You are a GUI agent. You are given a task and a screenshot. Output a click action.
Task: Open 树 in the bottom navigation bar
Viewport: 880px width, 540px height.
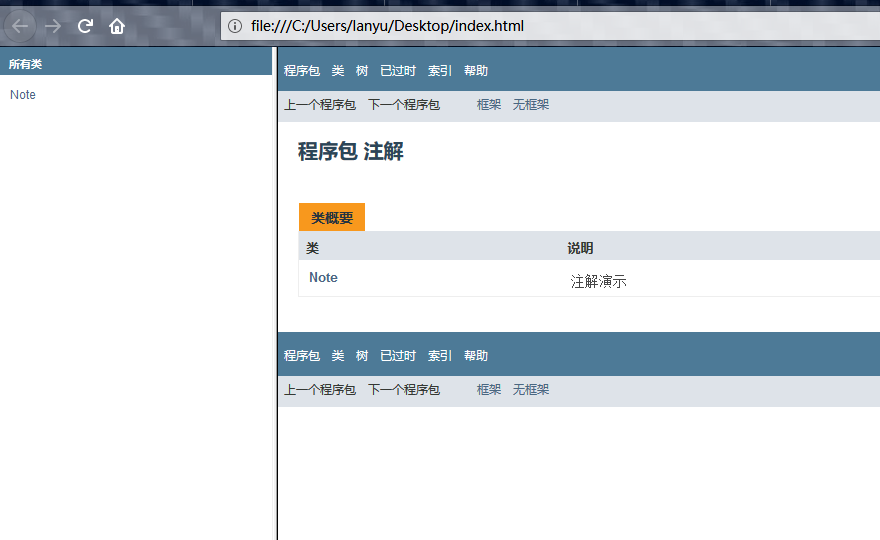pyautogui.click(x=362, y=356)
